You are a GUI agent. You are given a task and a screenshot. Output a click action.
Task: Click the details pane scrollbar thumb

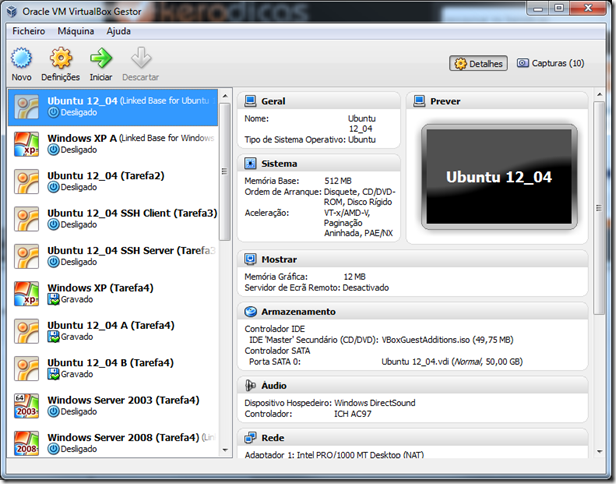[x=599, y=207]
